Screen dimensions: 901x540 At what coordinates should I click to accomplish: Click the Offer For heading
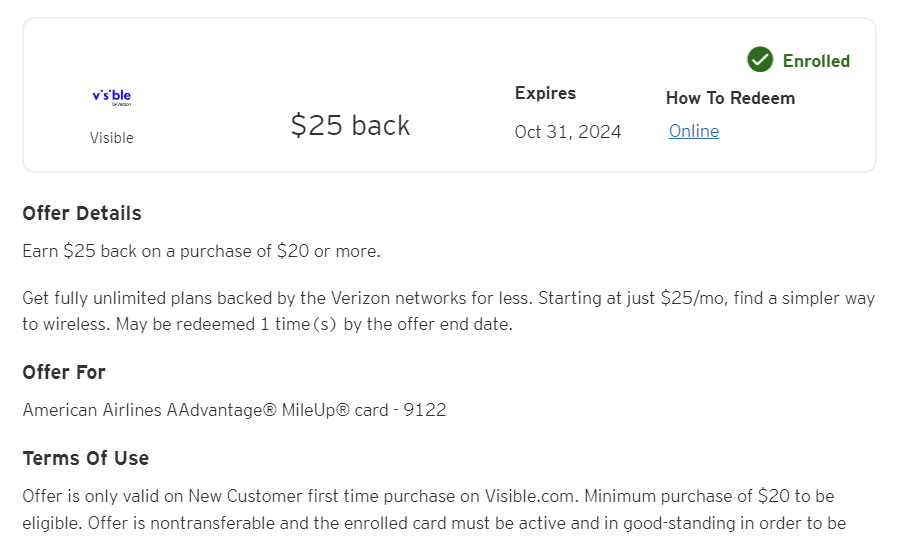(64, 372)
